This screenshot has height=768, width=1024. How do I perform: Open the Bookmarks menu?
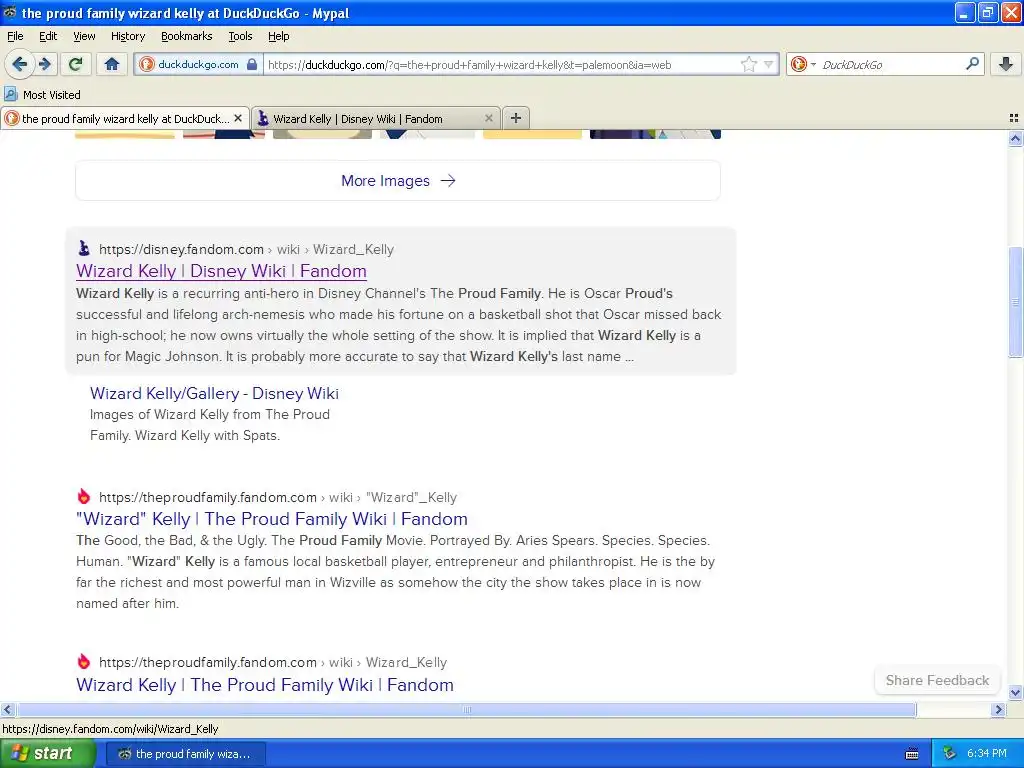pos(186,36)
